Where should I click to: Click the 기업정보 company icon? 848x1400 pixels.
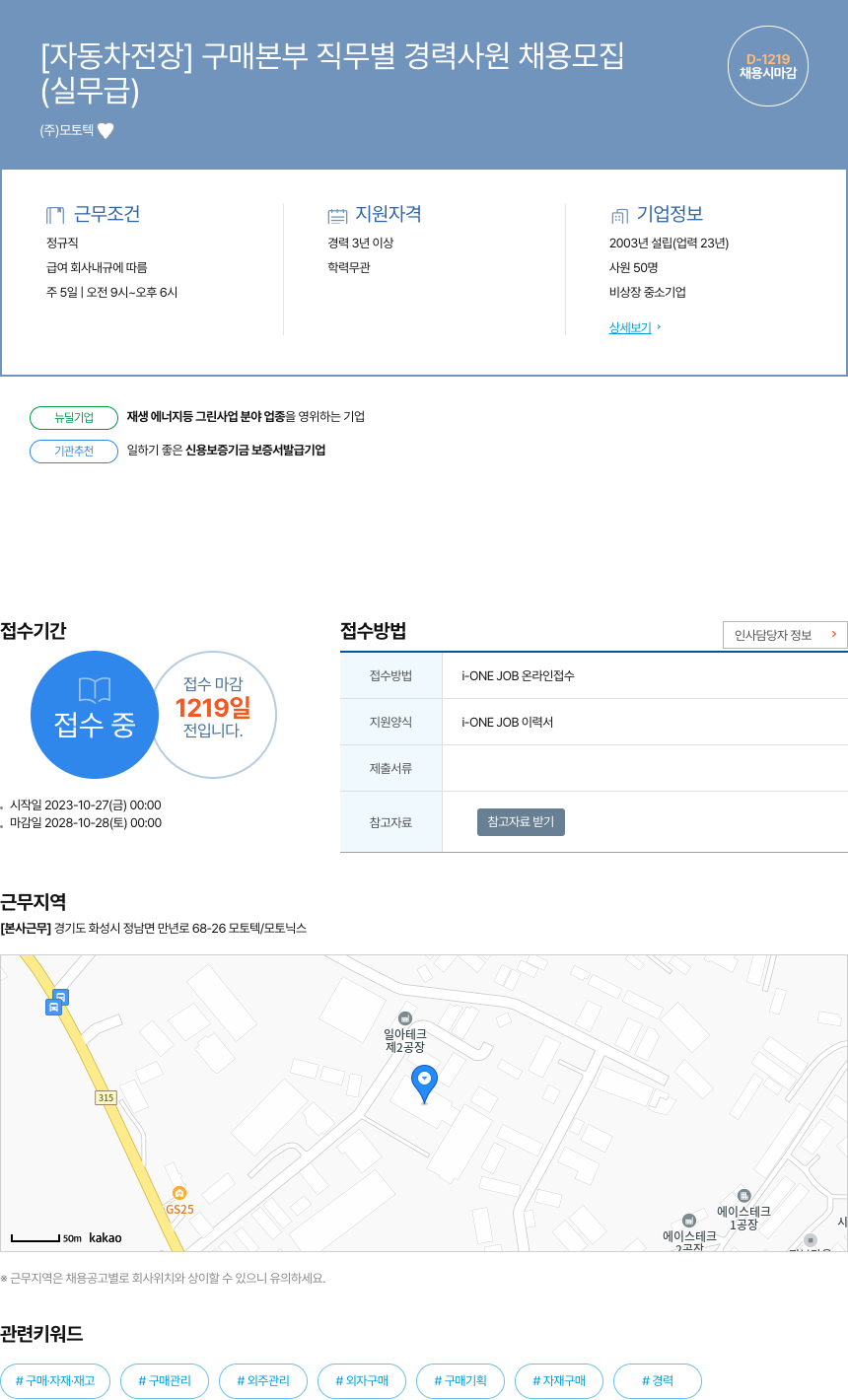click(619, 216)
